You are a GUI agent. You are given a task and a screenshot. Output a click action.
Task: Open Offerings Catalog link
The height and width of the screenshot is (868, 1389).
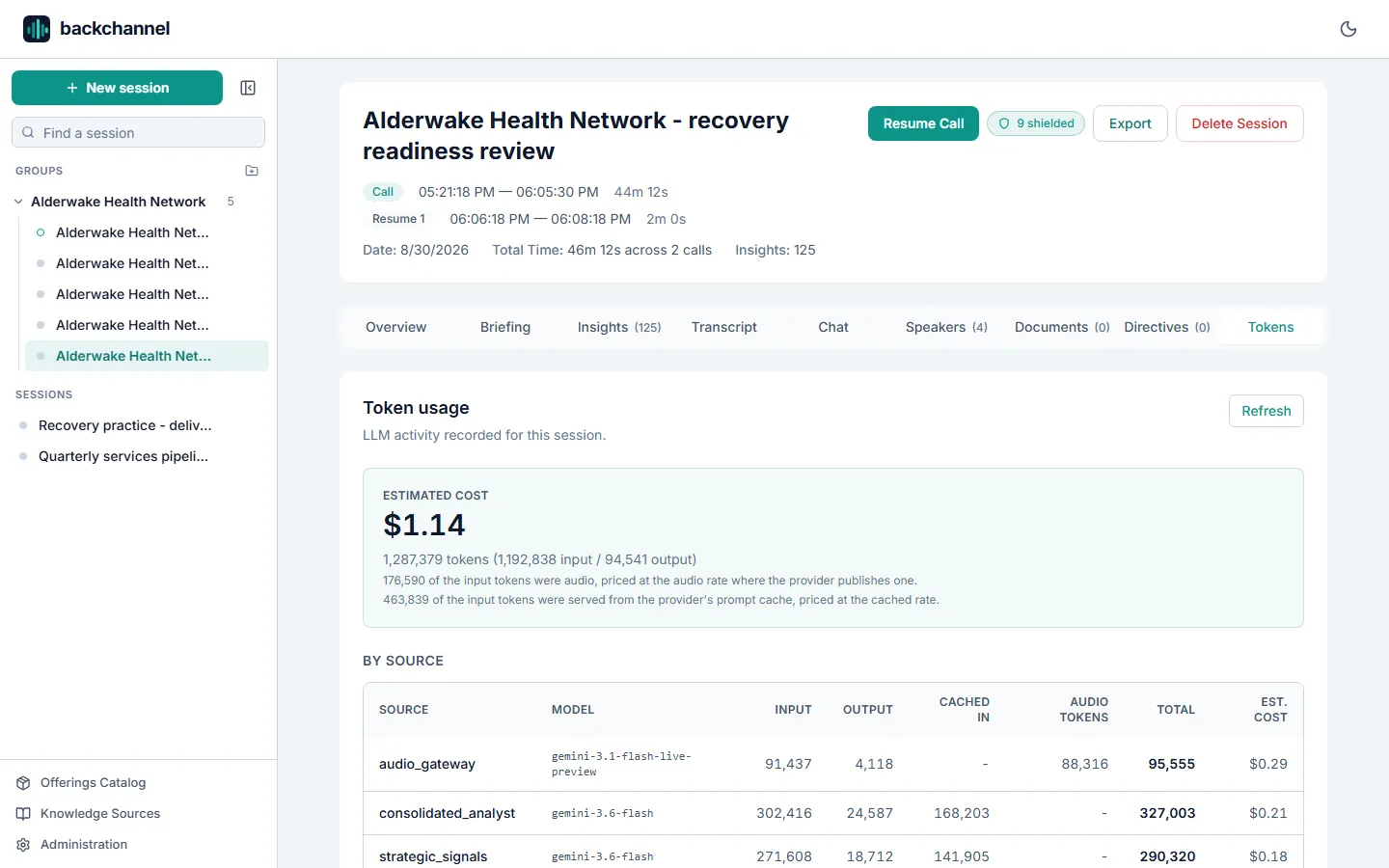coord(93,783)
